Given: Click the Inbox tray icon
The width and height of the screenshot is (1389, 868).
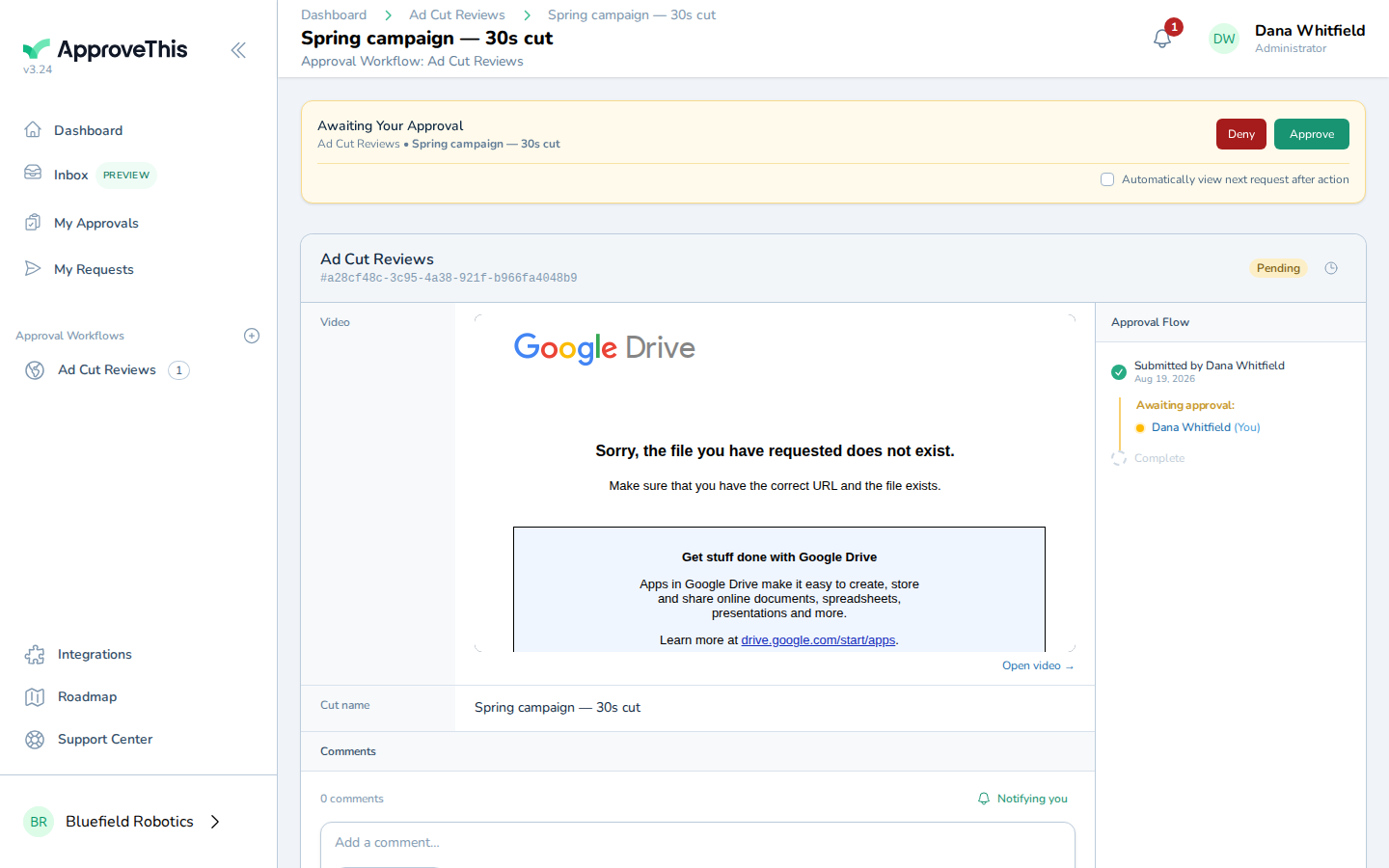Looking at the screenshot, I should tap(33, 173).
